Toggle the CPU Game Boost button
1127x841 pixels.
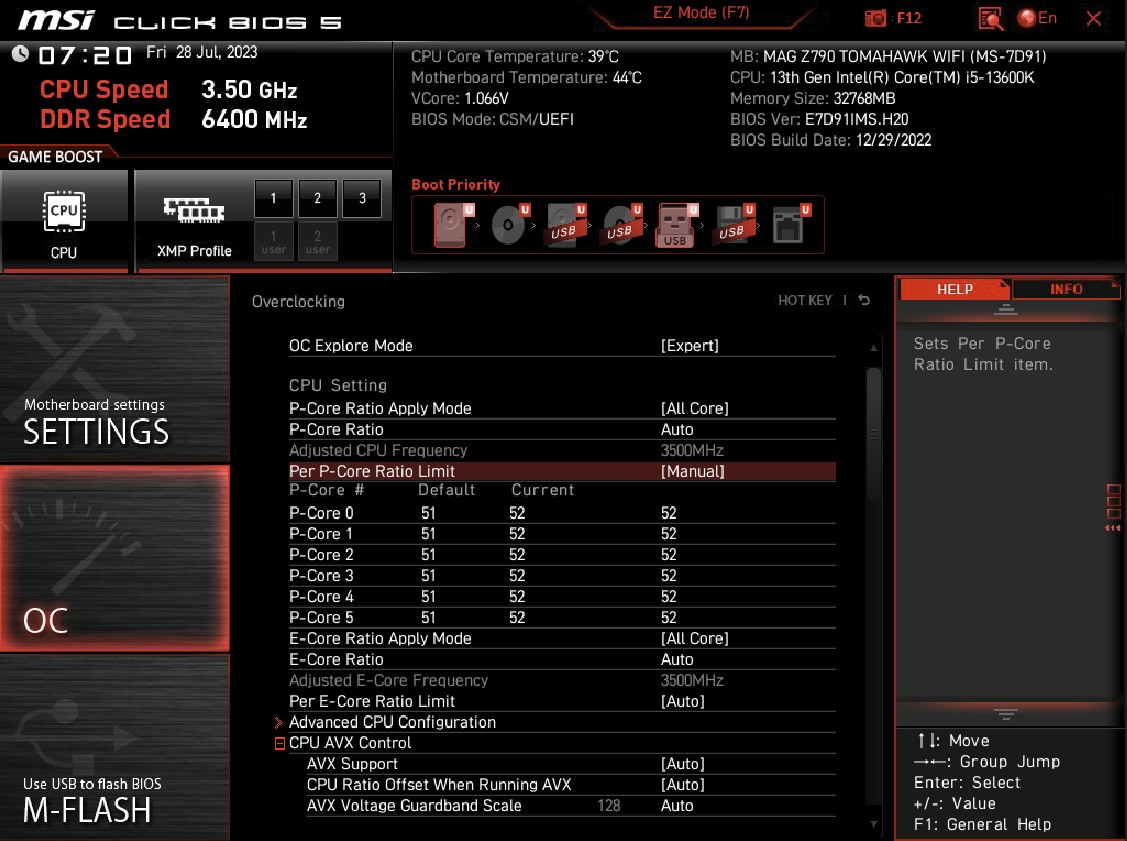[64, 221]
